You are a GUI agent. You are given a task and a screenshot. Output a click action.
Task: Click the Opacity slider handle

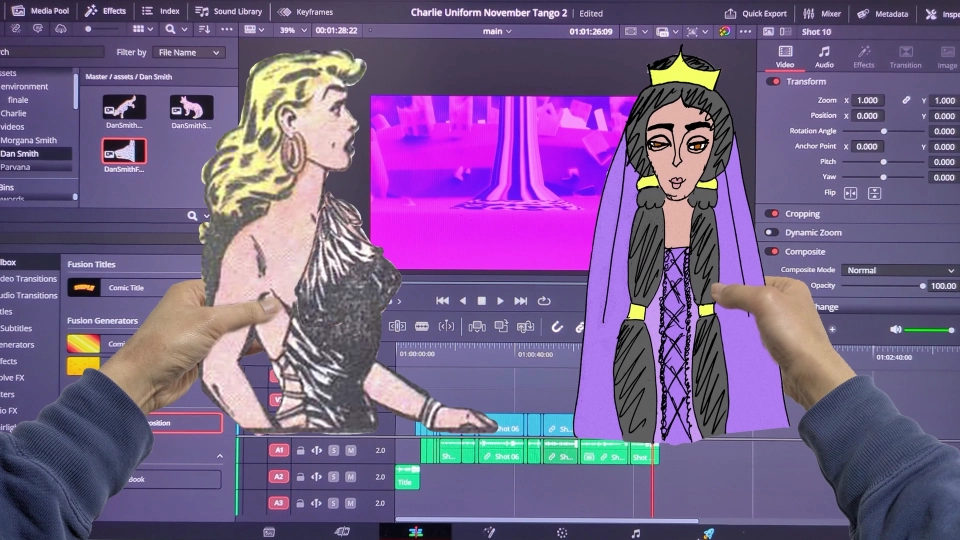tap(923, 286)
